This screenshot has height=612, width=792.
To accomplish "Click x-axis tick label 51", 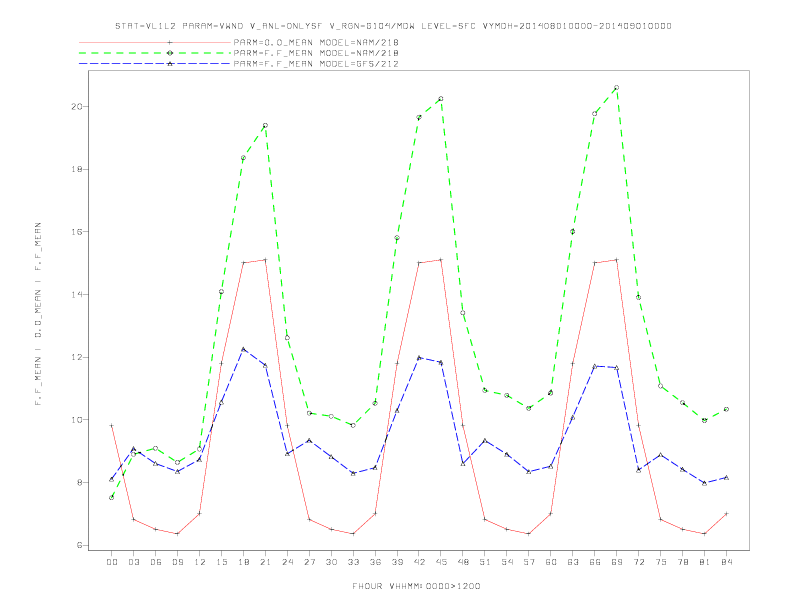I will click(485, 562).
